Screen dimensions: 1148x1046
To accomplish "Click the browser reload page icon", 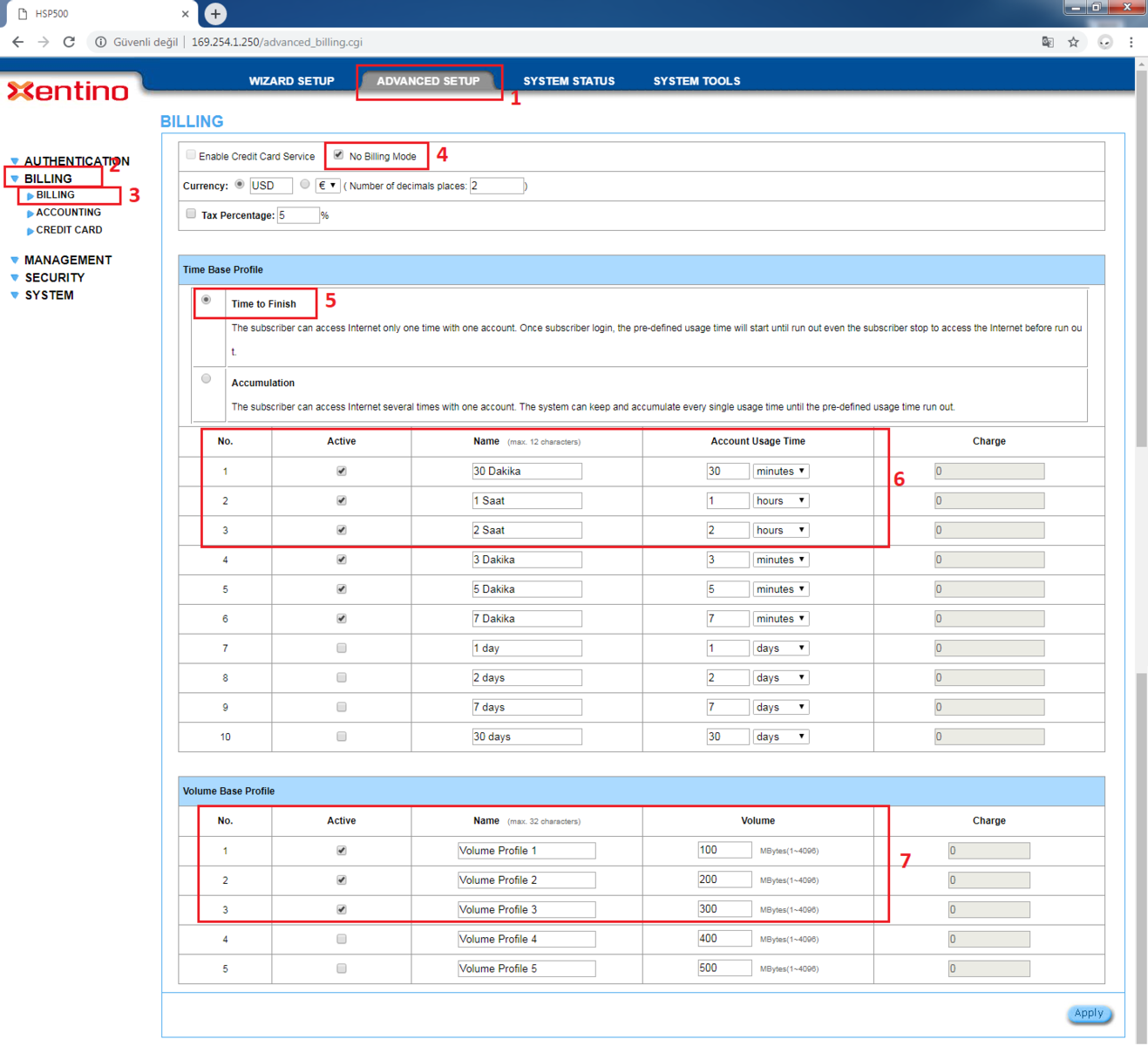I will [69, 42].
